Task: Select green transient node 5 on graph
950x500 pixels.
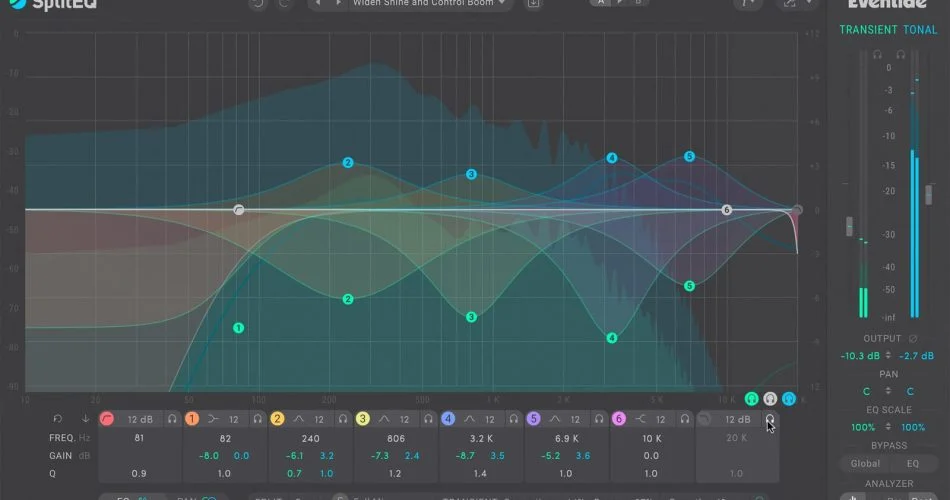Action: pyautogui.click(x=689, y=285)
